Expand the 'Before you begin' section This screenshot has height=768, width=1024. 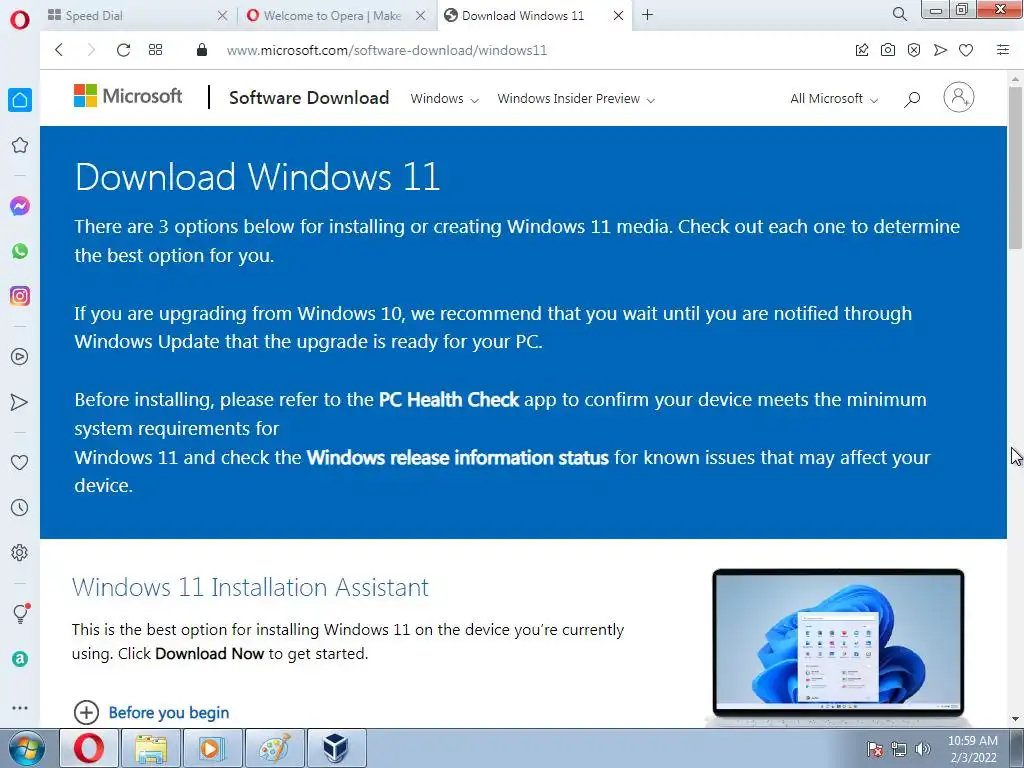152,712
